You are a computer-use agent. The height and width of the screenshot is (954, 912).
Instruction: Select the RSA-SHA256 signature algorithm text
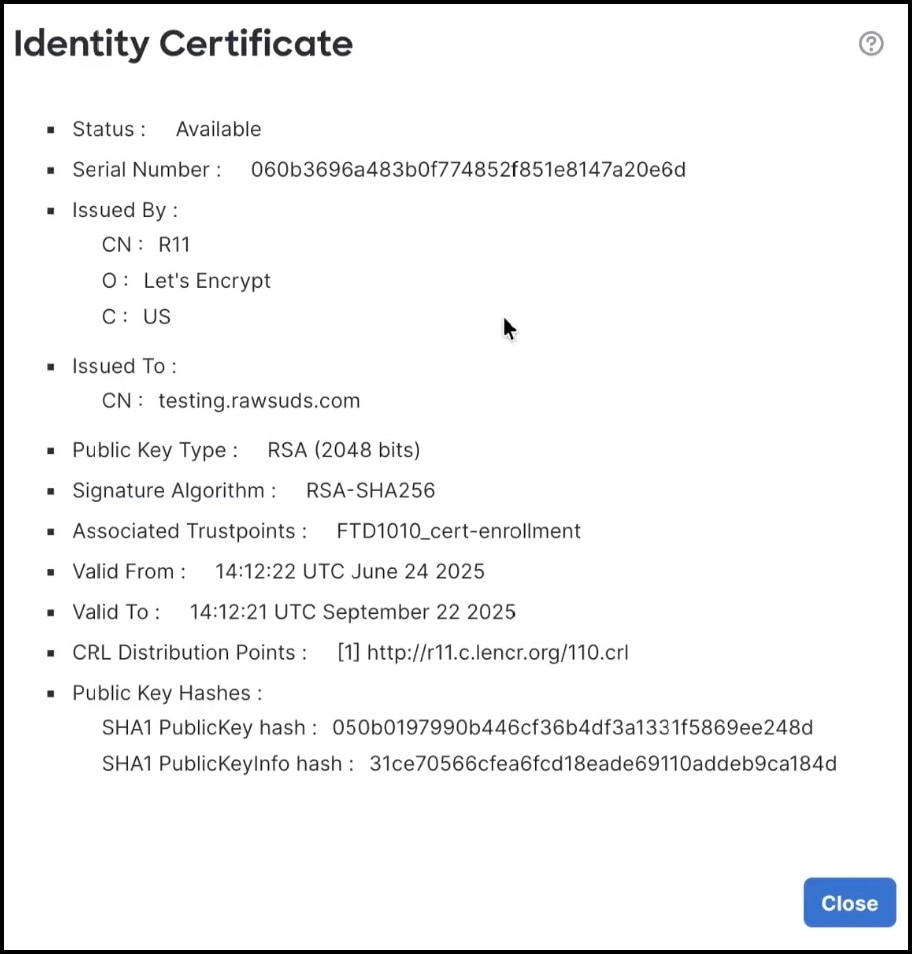coord(370,490)
